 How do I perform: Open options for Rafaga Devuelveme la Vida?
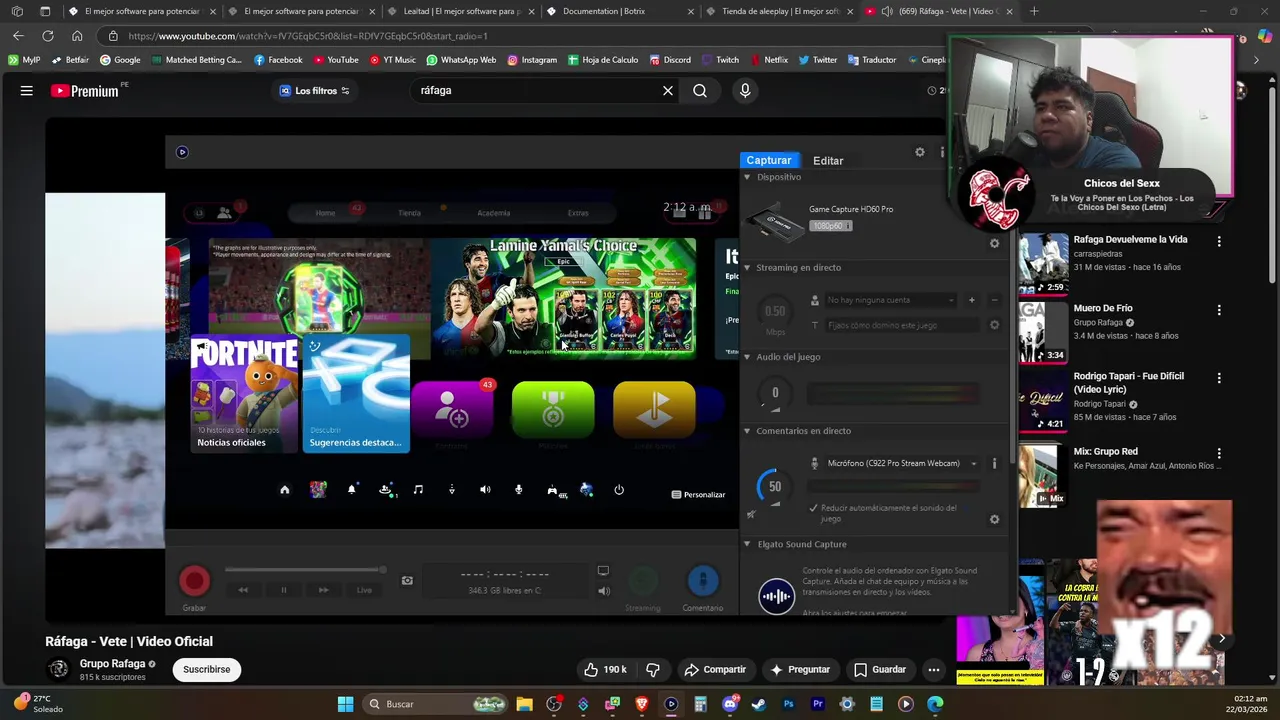1219,241
